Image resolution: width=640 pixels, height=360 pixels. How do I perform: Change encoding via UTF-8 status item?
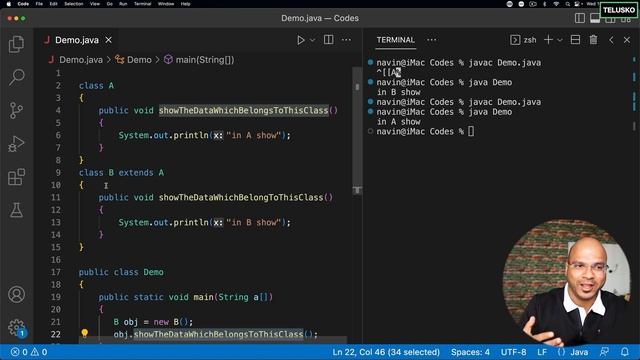point(513,352)
